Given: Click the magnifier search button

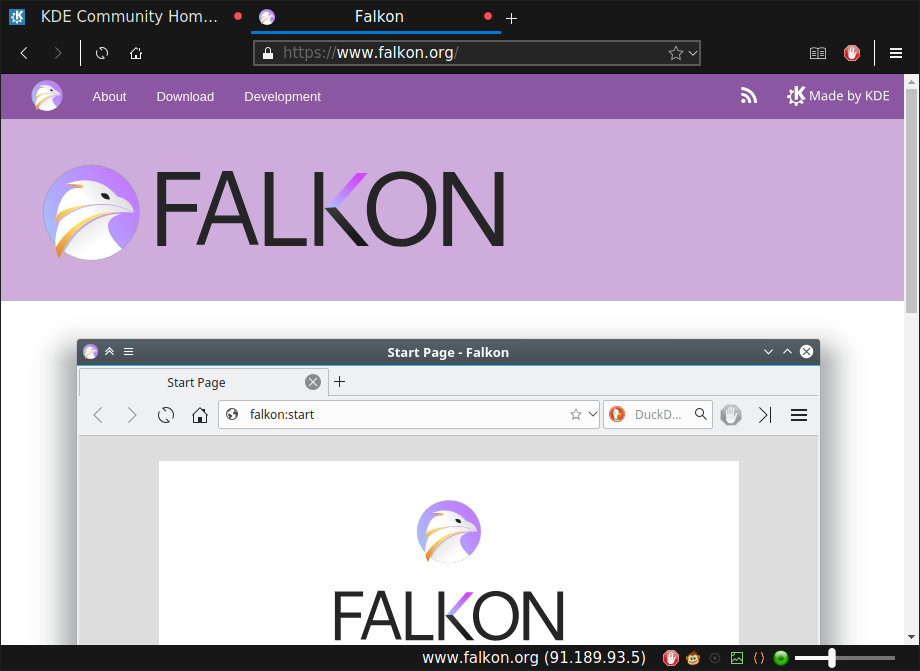Looking at the screenshot, I should tap(701, 414).
